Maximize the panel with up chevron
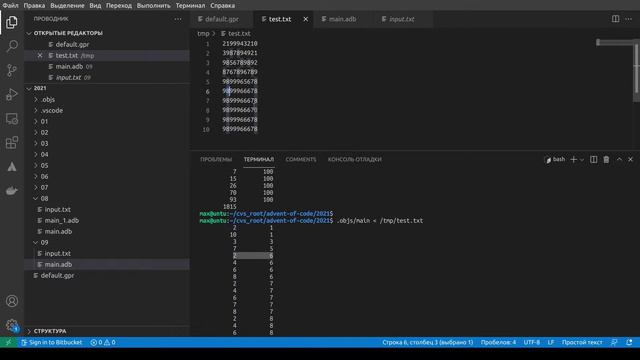The height and width of the screenshot is (360, 640). (619, 160)
